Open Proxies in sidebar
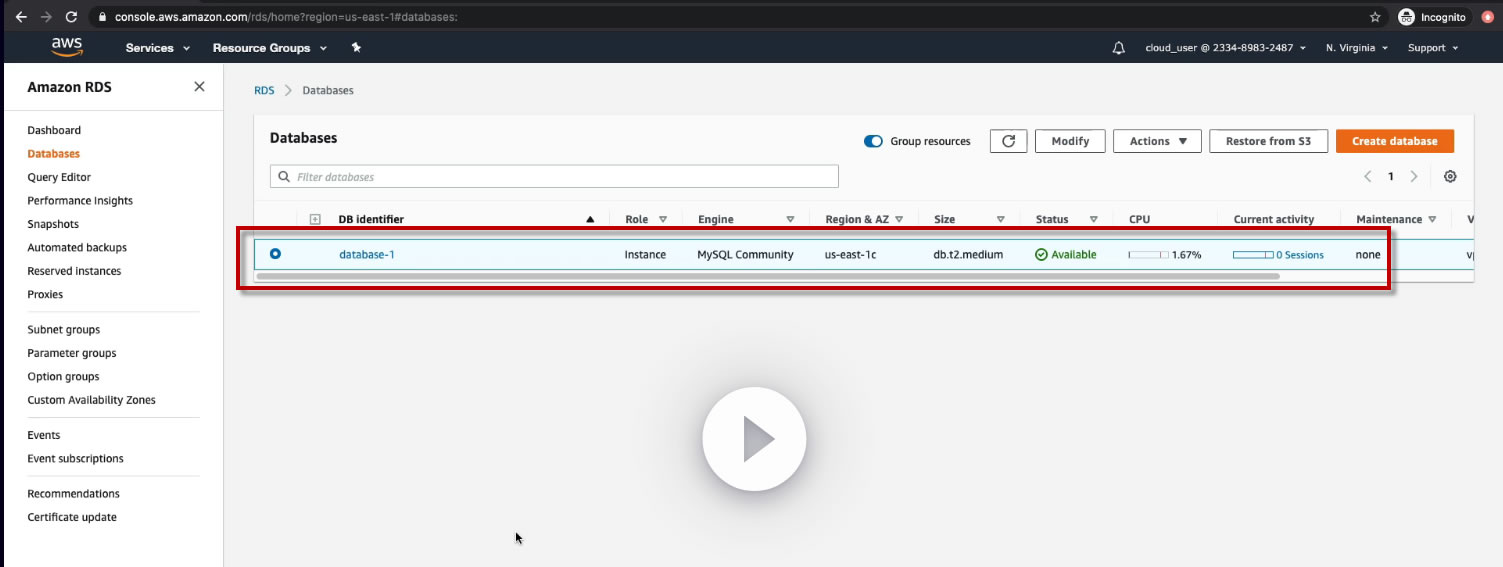The width and height of the screenshot is (1503, 567). tap(45, 294)
